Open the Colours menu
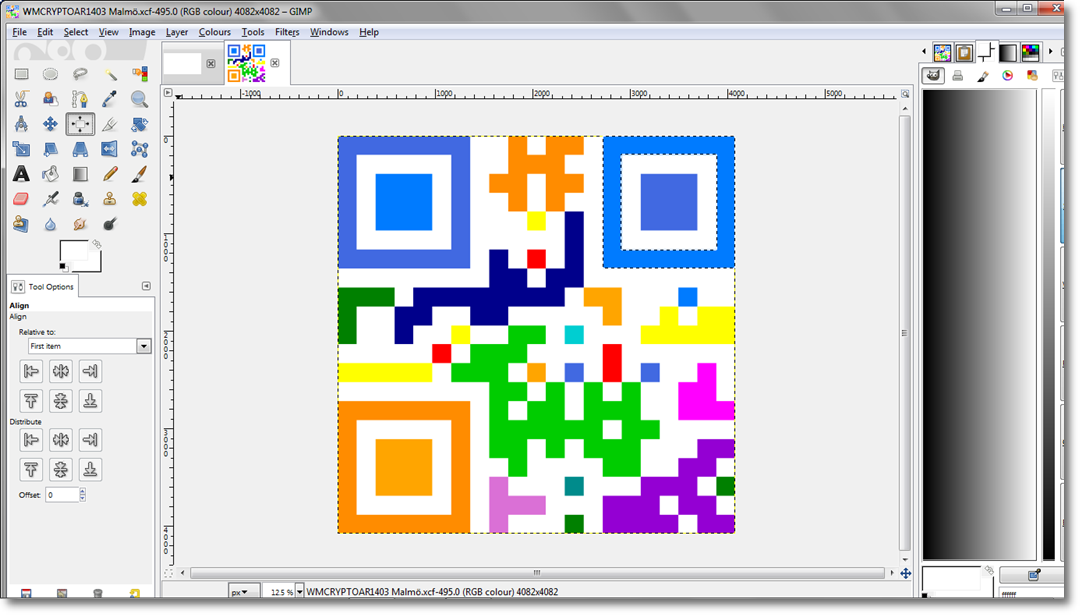 coord(214,32)
